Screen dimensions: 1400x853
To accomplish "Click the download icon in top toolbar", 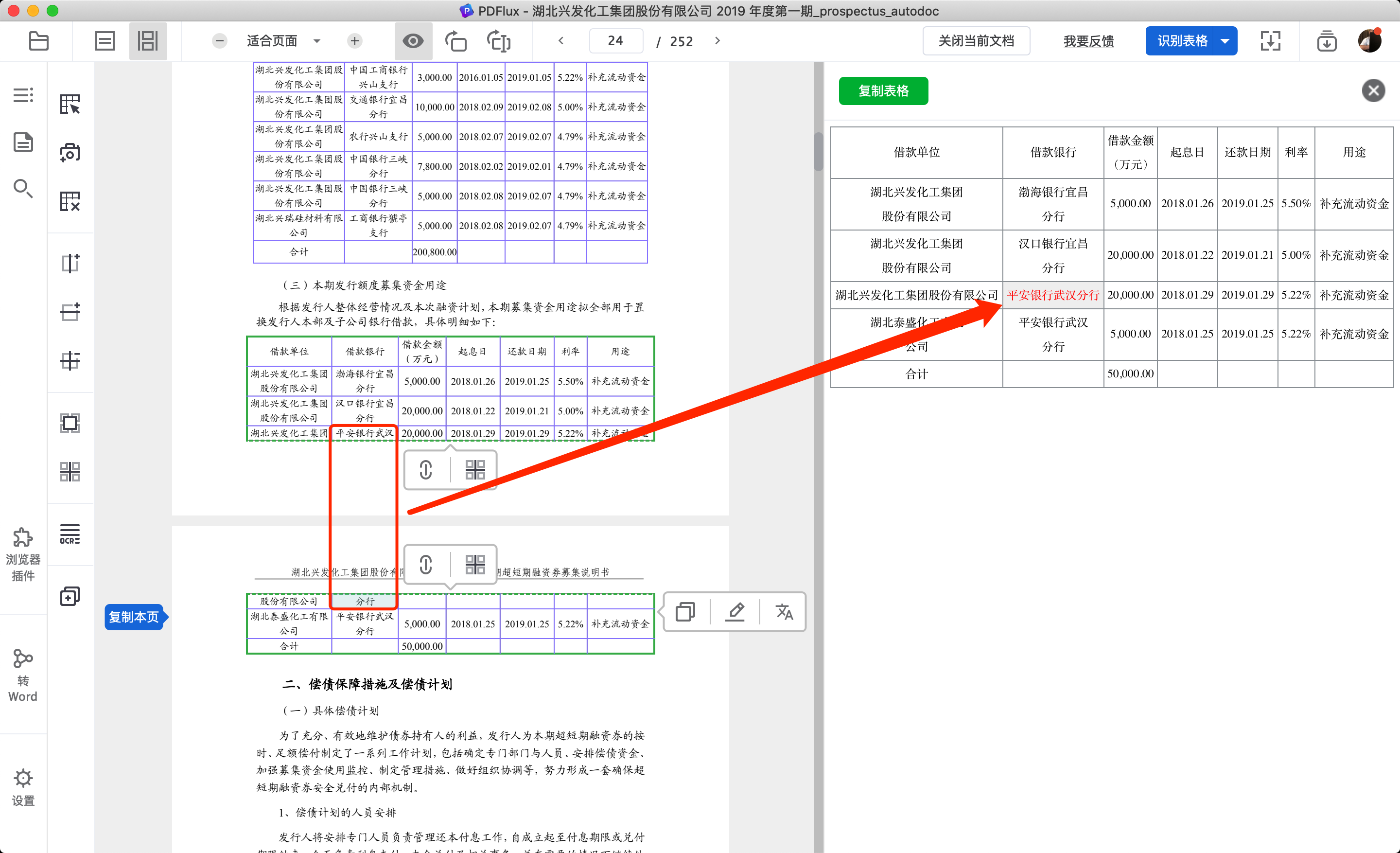I will pos(1327,41).
